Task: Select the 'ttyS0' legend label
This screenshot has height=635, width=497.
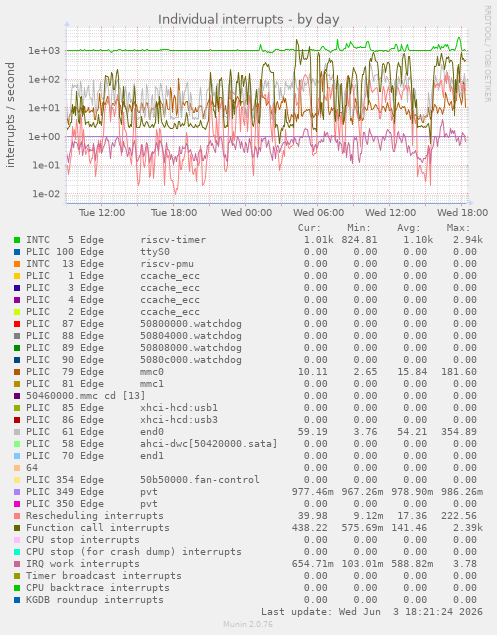Action: [155, 252]
